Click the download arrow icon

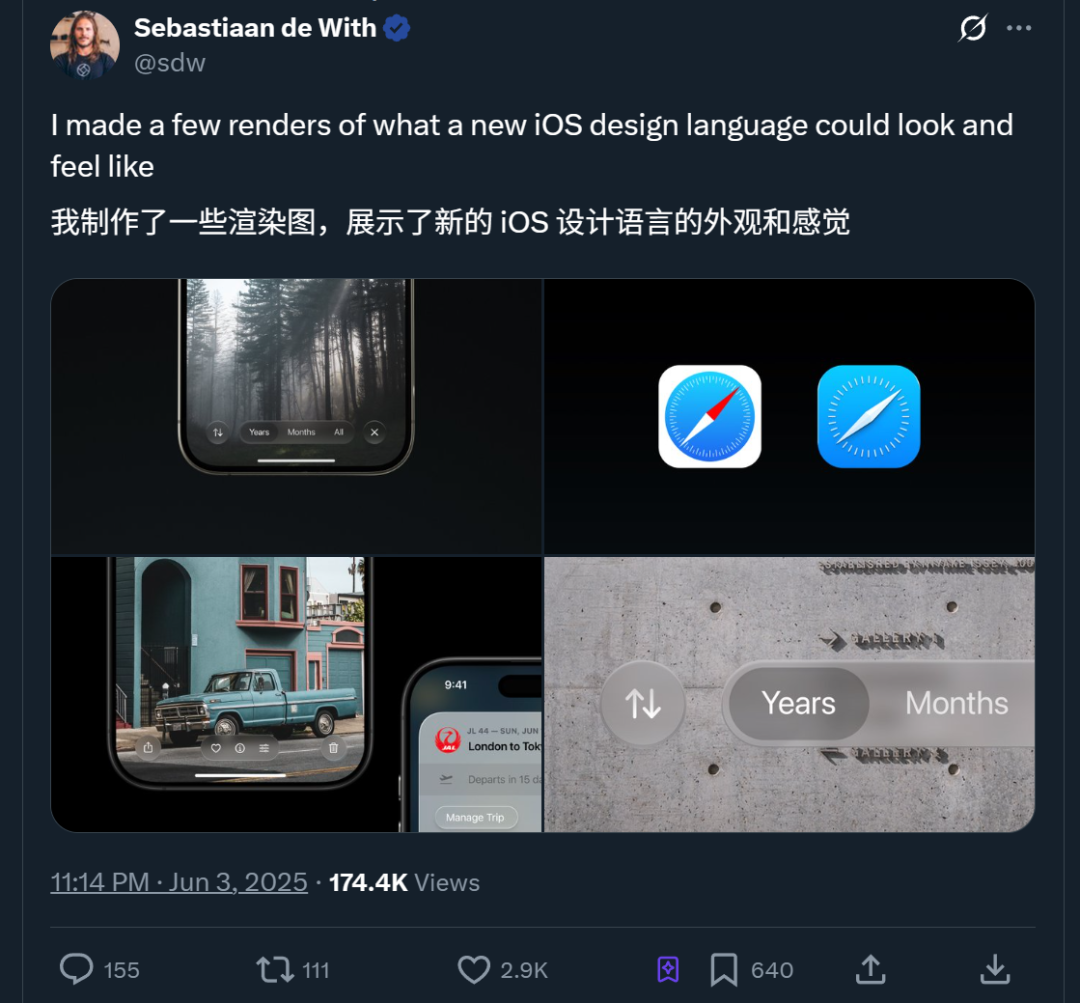click(995, 969)
